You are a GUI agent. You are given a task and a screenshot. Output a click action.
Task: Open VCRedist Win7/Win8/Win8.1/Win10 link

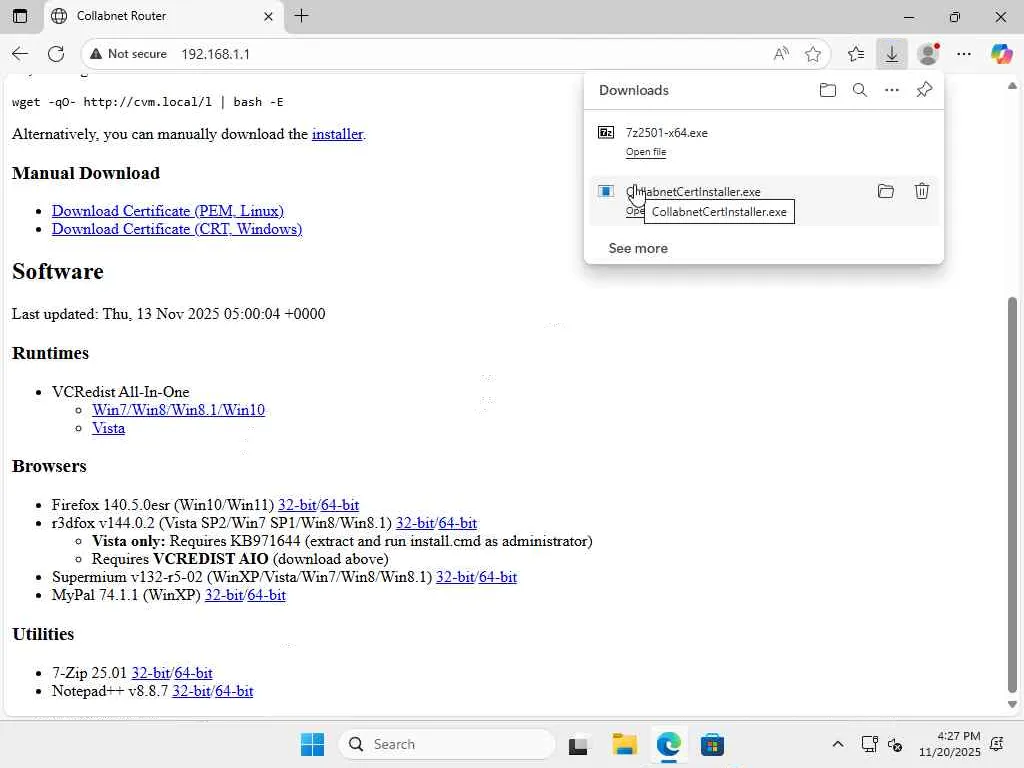click(178, 410)
